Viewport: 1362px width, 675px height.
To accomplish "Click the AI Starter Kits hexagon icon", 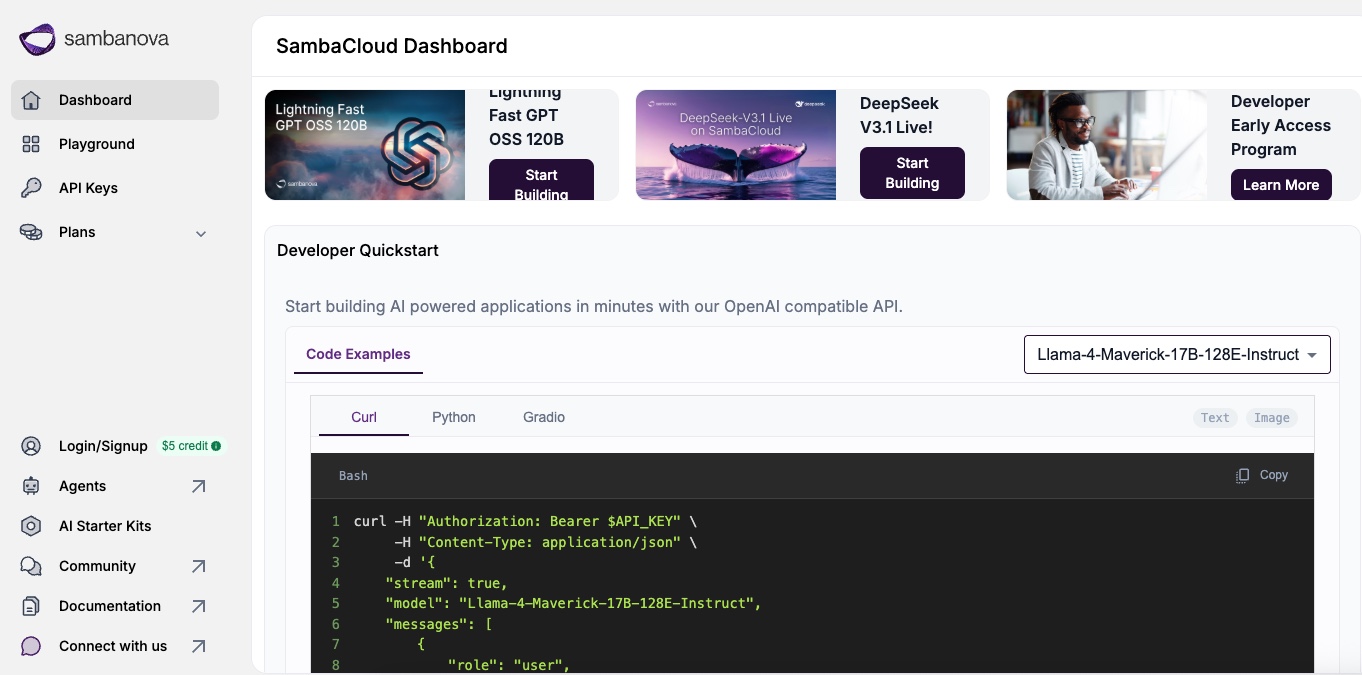I will (31, 526).
